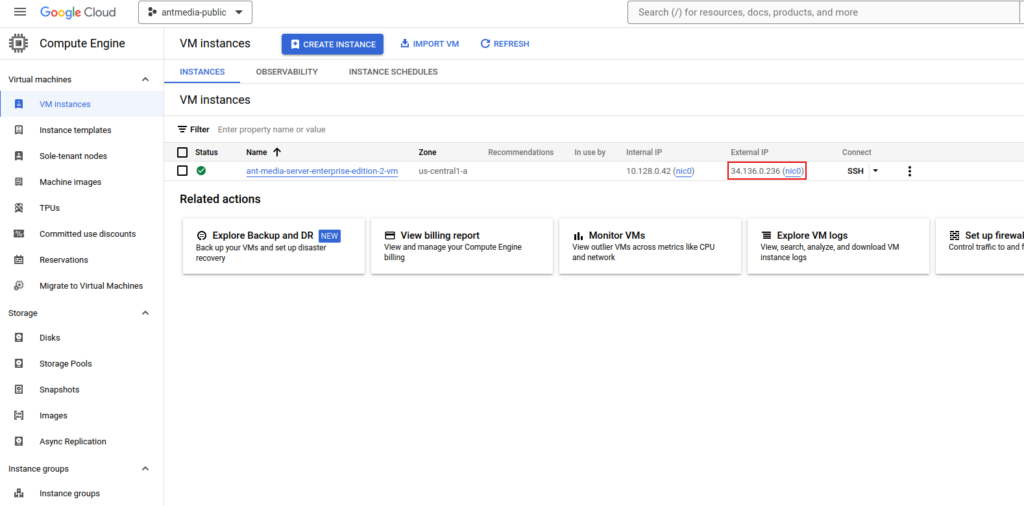
Task: Click the Disks sidebar icon
Action: 18,338
